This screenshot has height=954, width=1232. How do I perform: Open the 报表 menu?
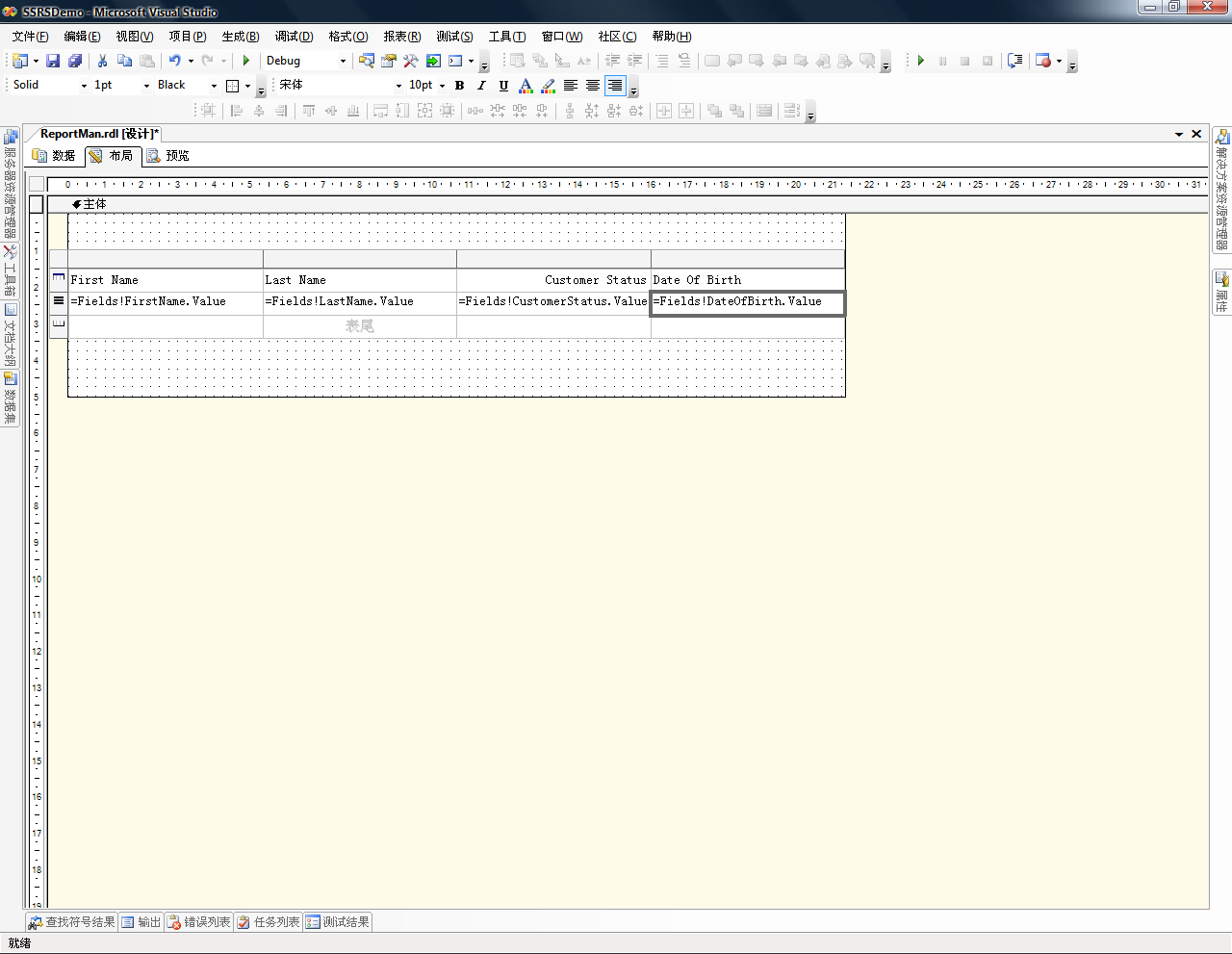[x=402, y=37]
